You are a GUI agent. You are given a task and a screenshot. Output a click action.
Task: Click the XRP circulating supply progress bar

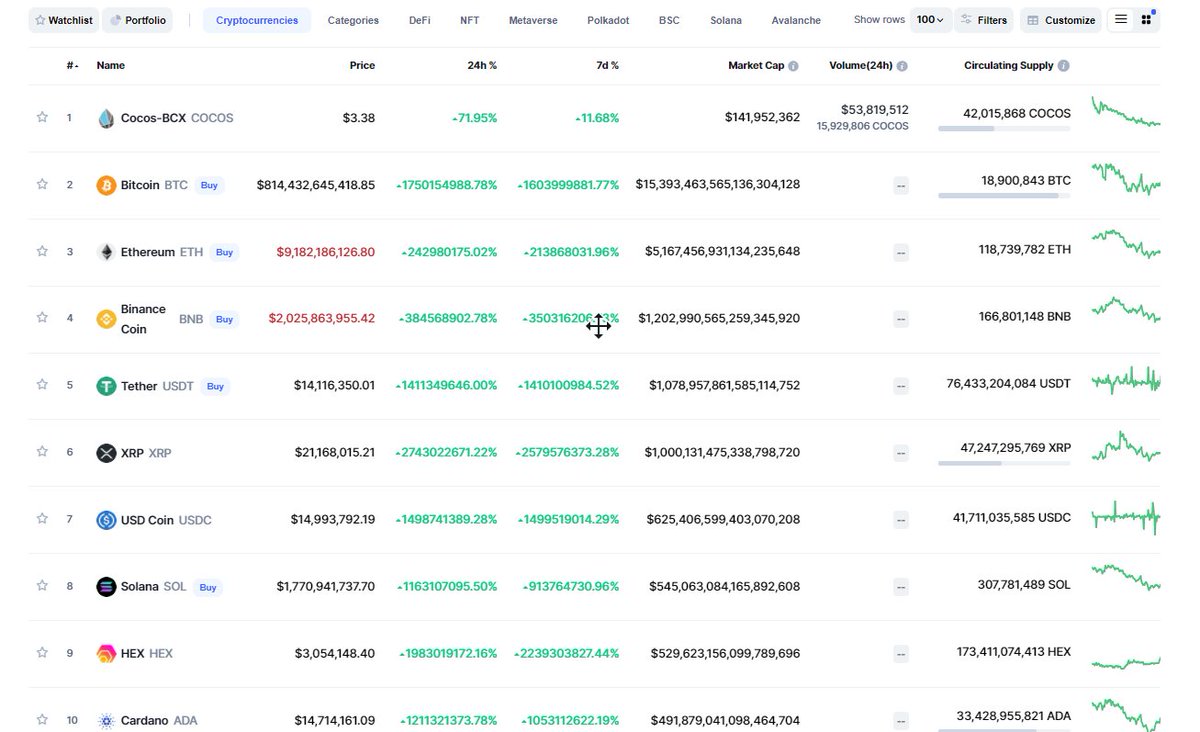(1004, 463)
